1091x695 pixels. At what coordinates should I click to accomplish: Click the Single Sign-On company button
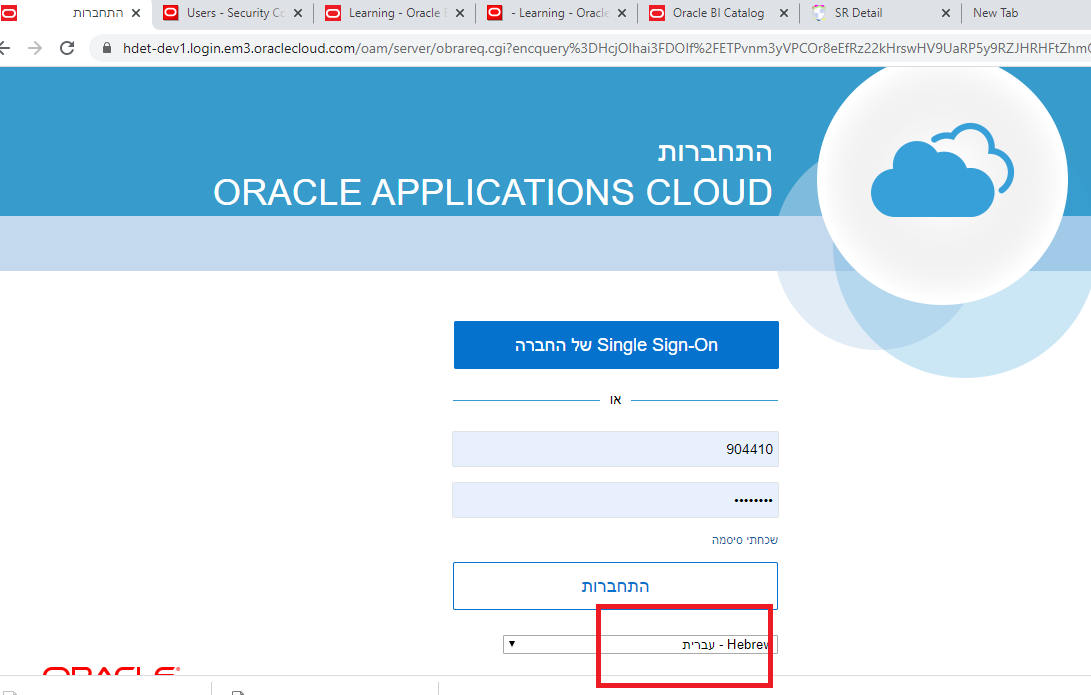(x=616, y=345)
